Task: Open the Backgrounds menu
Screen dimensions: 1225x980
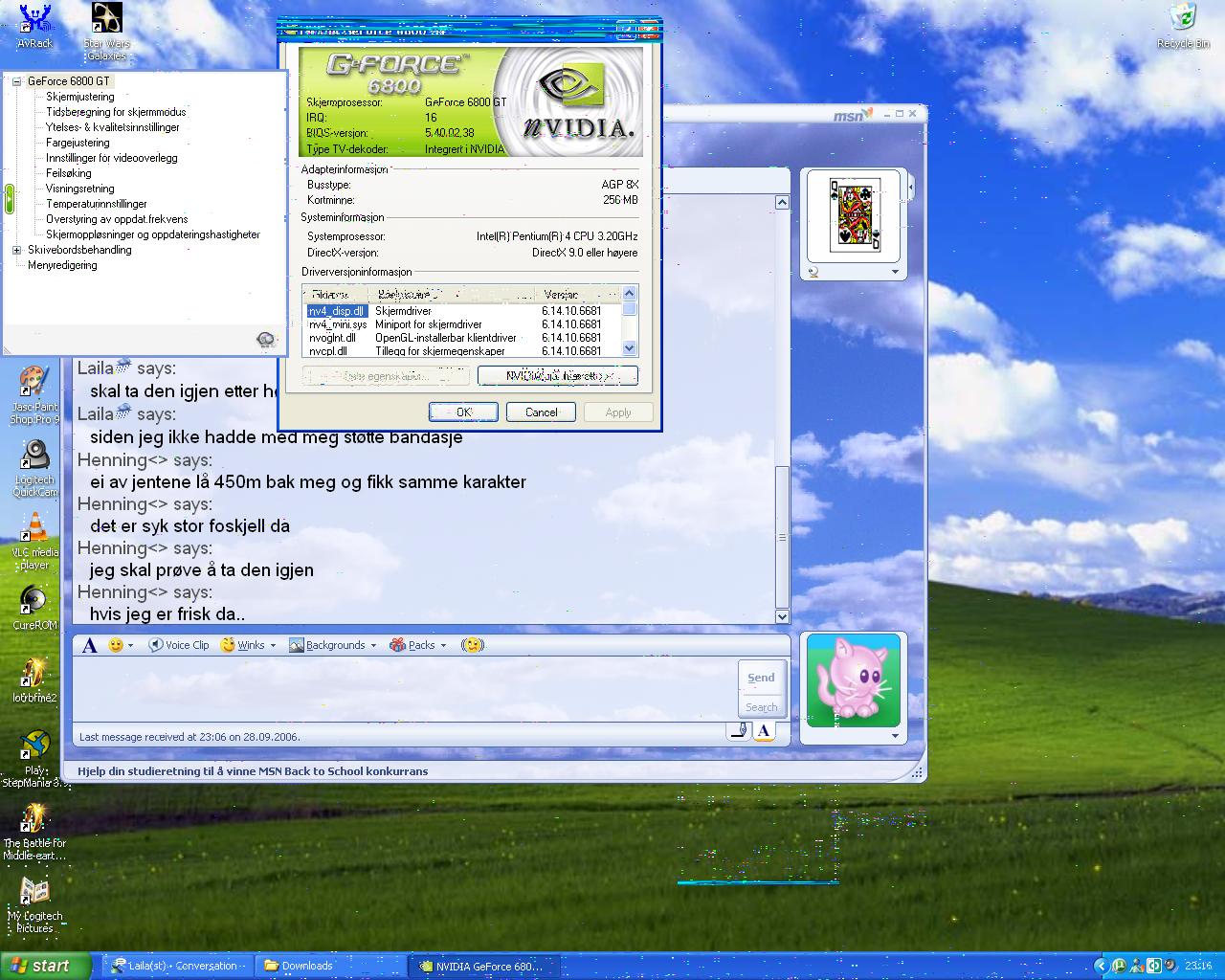Action: [x=333, y=645]
